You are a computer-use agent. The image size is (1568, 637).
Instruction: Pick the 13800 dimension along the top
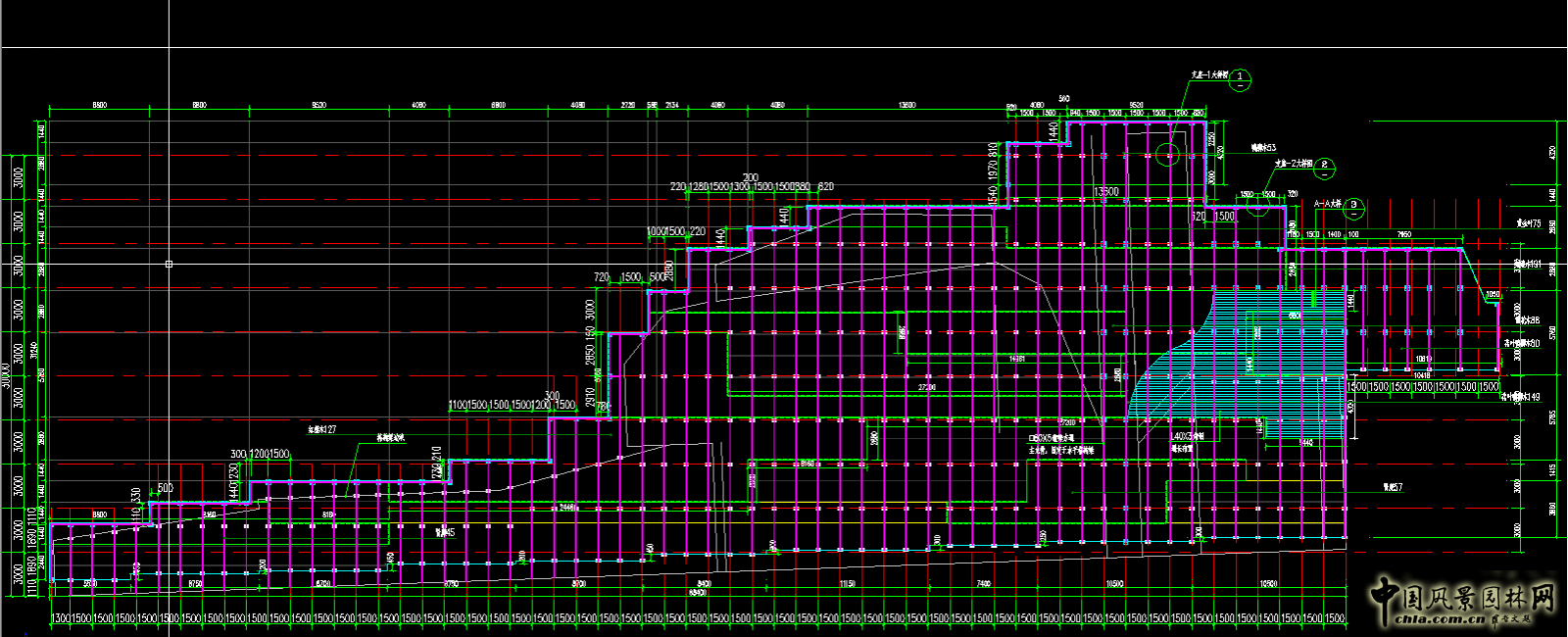coord(907,105)
